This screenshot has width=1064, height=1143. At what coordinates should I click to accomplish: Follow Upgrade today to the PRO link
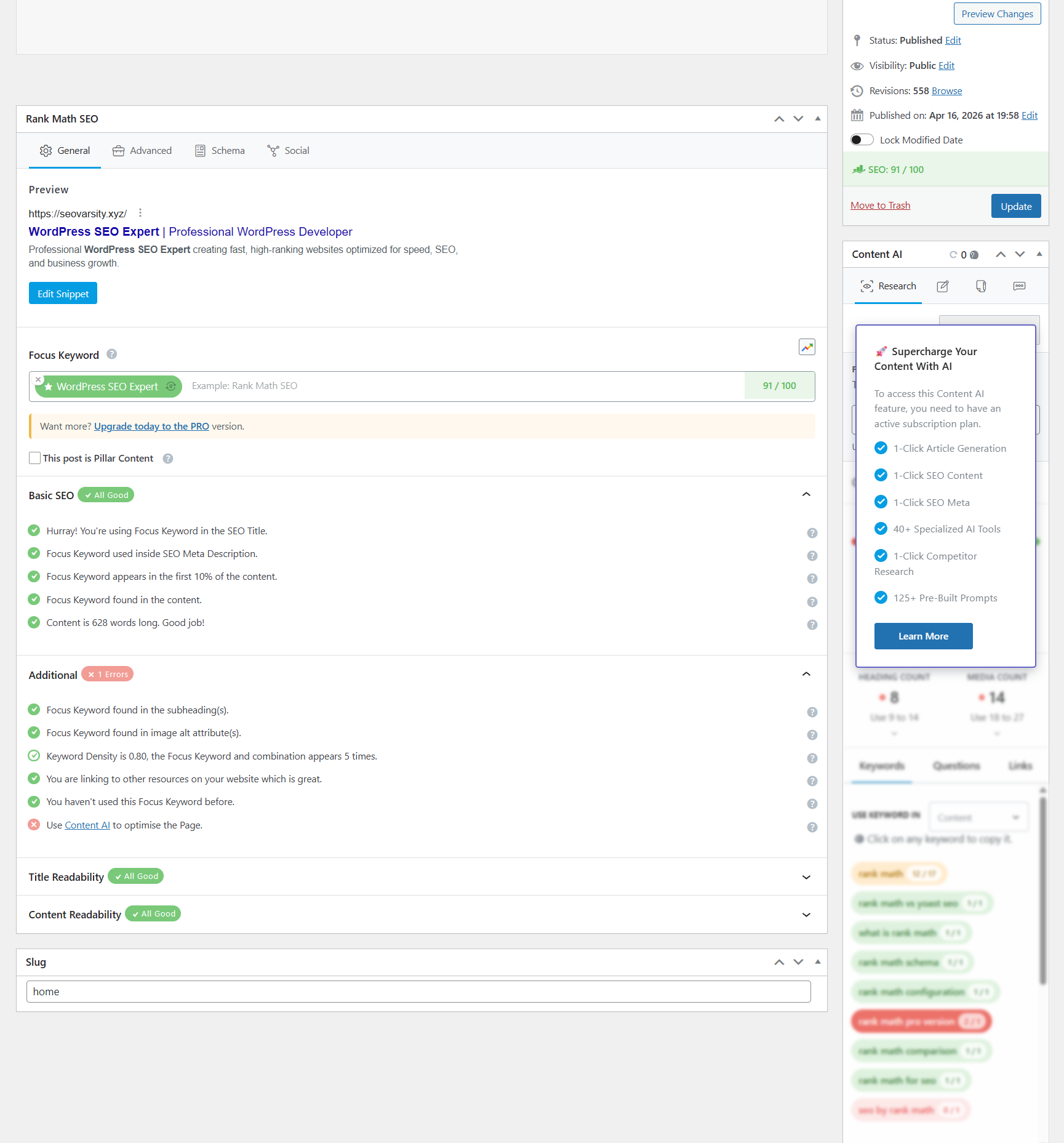point(151,427)
